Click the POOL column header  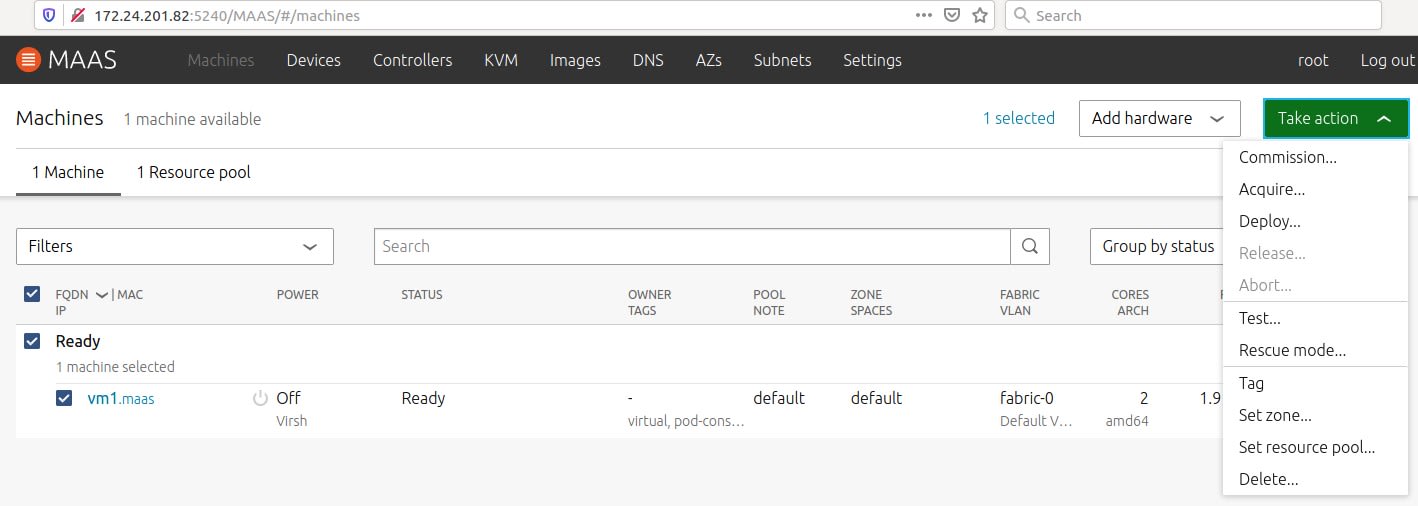tap(768, 295)
